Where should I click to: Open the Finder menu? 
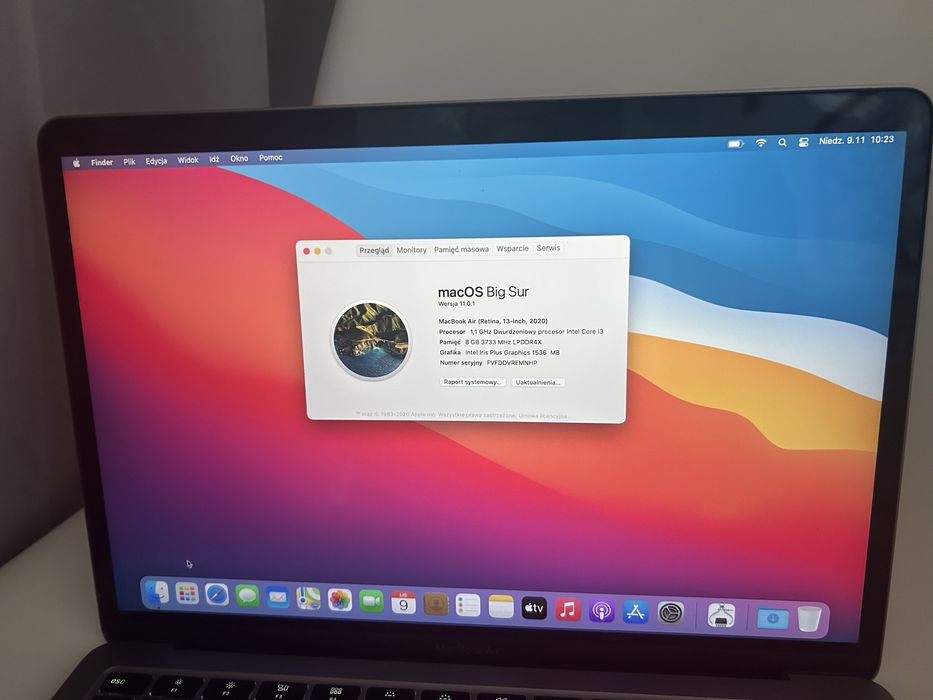pos(102,162)
